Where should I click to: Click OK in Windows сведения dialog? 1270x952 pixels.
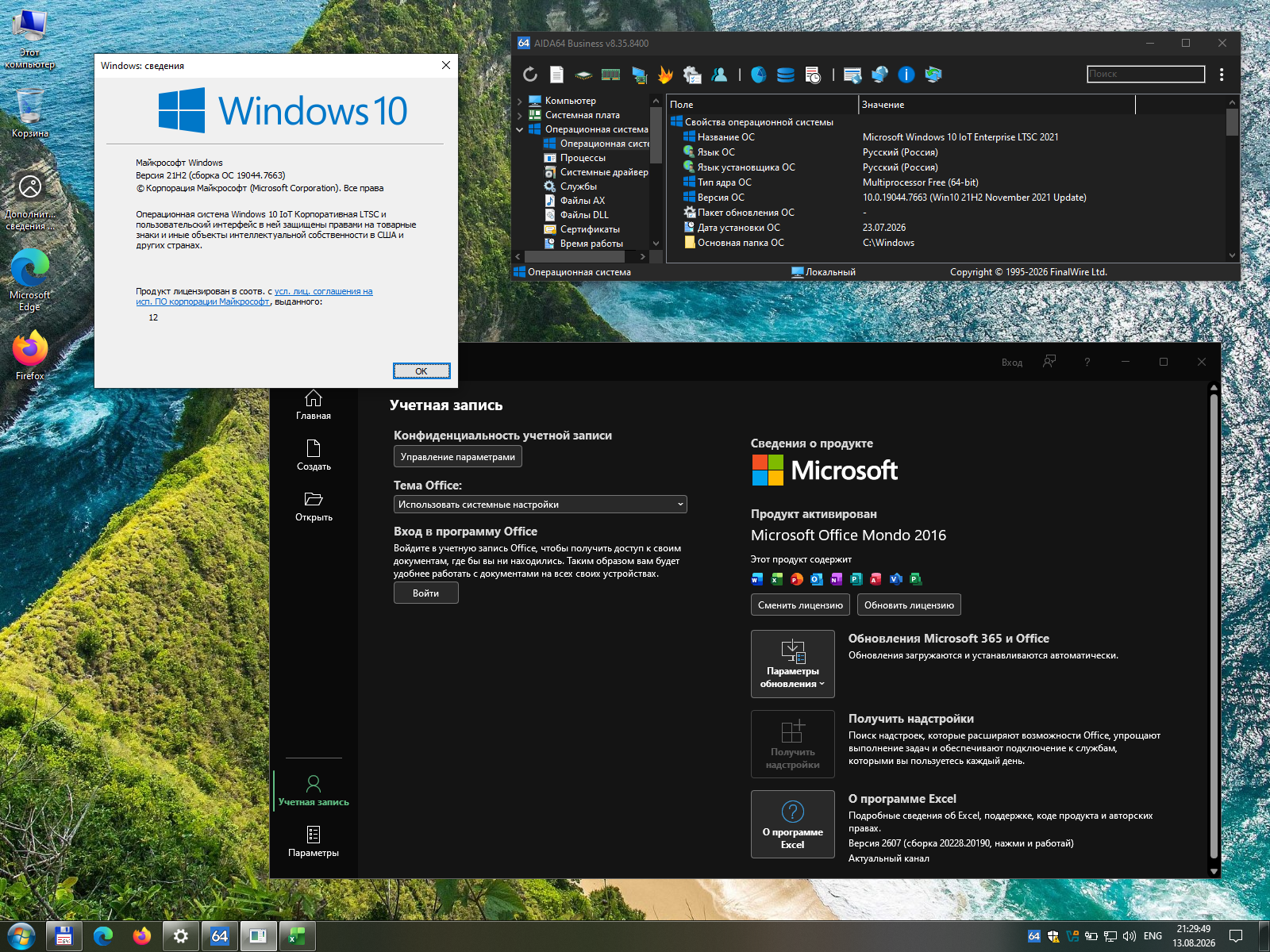(x=421, y=371)
